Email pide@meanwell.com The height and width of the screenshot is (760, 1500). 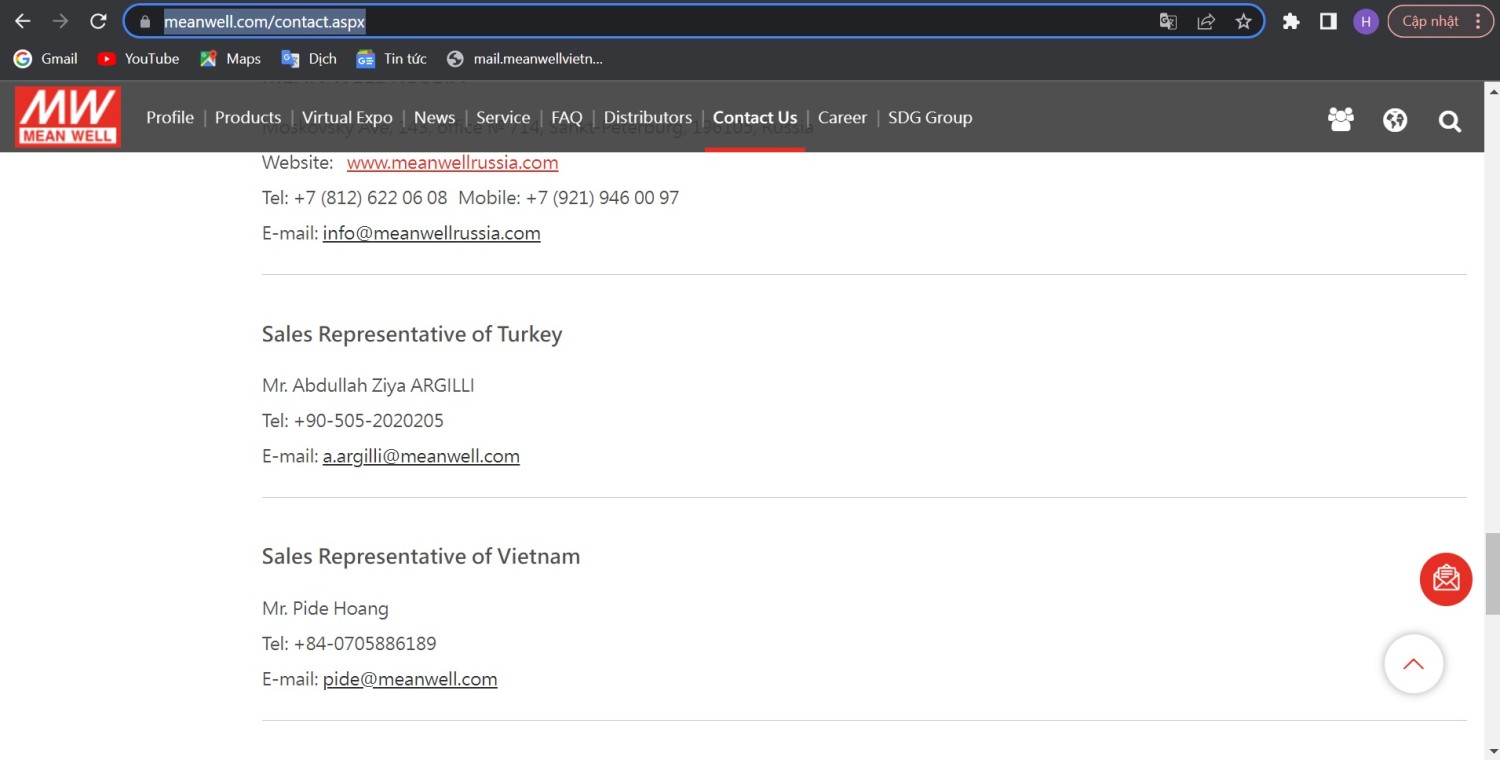tap(410, 679)
